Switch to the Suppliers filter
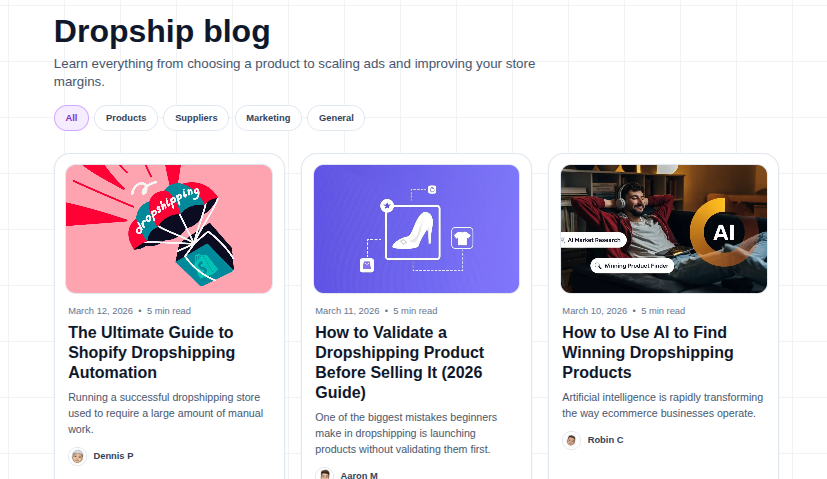Viewport: 827px width, 479px height. coord(196,118)
